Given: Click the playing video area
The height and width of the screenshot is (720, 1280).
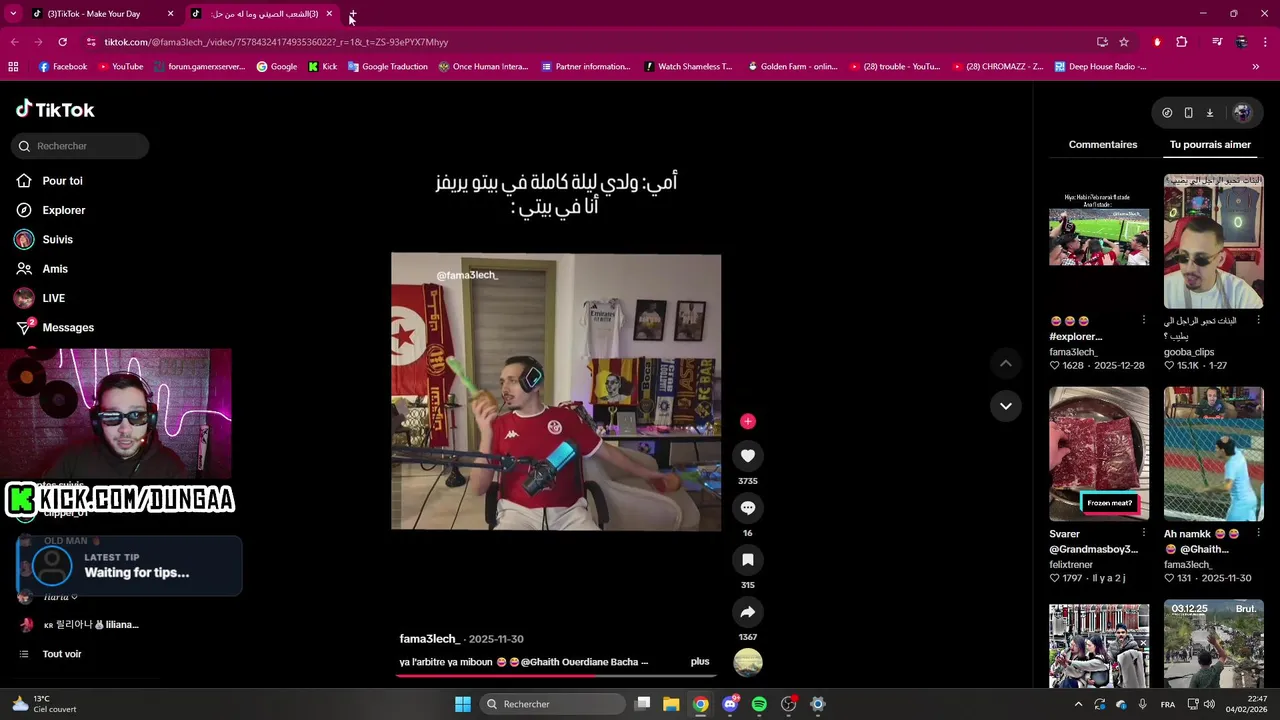Looking at the screenshot, I should tap(556, 392).
